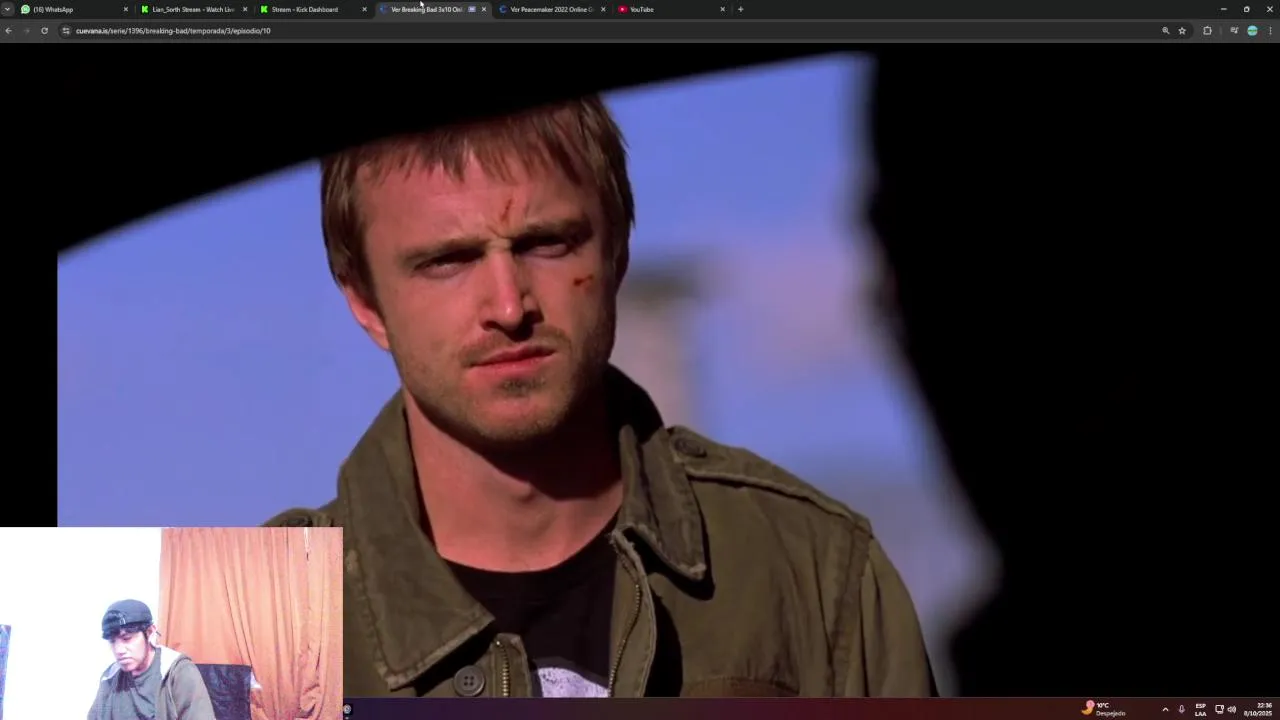Open the Chrome three-dot menu

point(1270,31)
